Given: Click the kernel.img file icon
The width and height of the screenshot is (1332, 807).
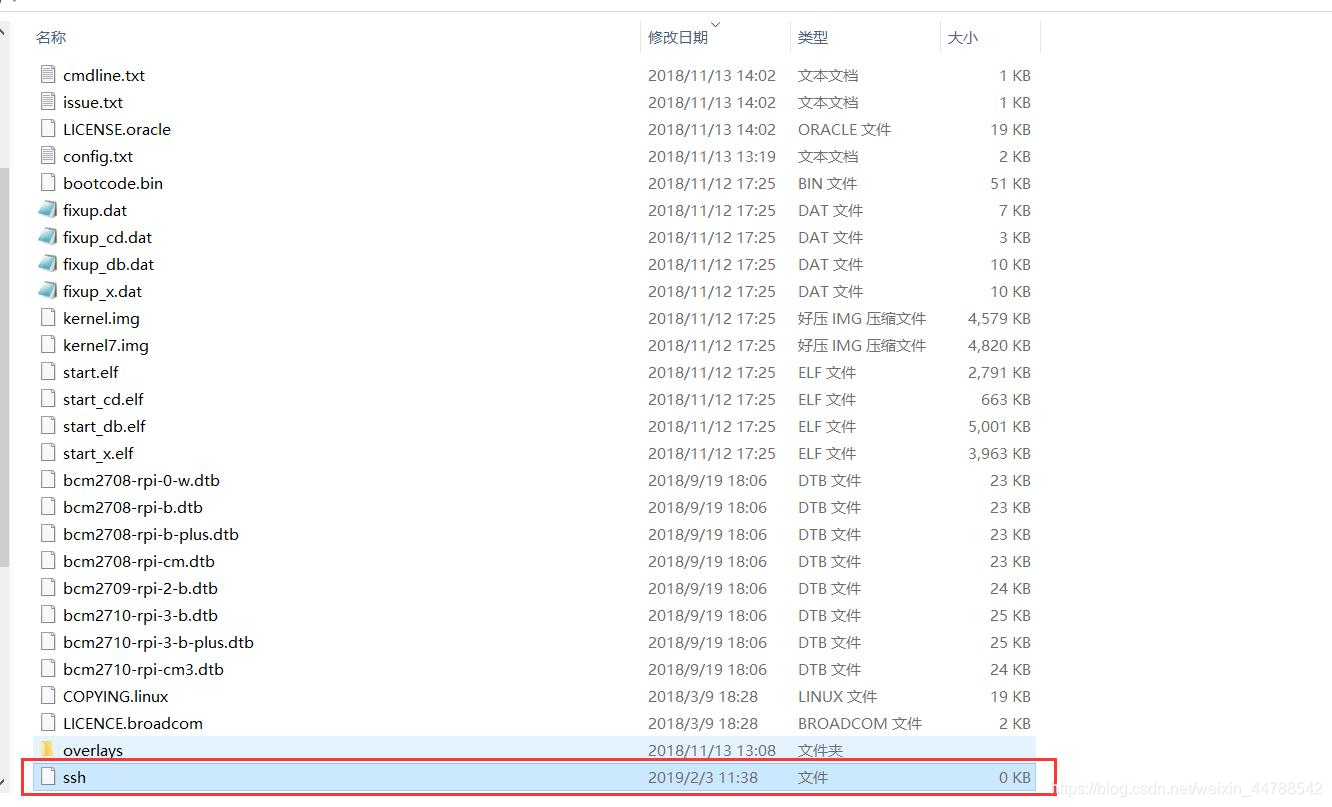Looking at the screenshot, I should (48, 317).
